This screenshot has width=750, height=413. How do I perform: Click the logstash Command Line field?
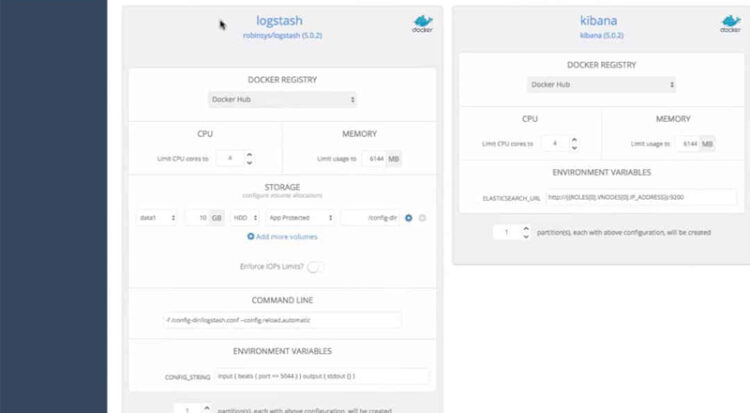[x=282, y=320]
